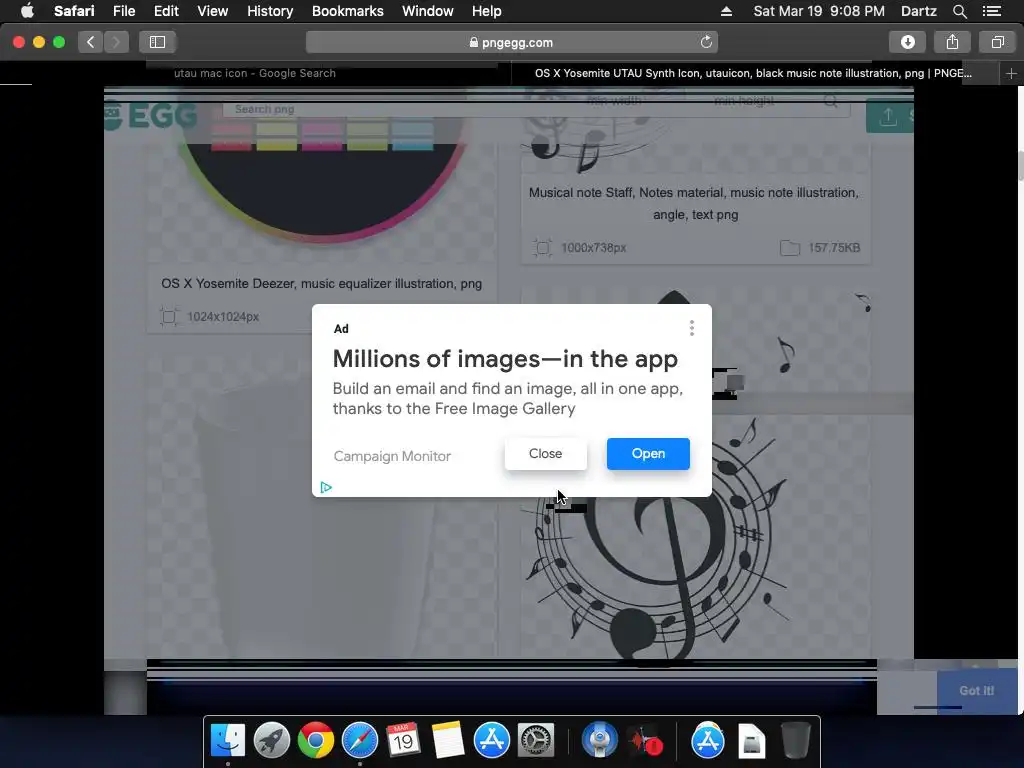Open the View menu
The image size is (1024, 768).
tap(212, 11)
